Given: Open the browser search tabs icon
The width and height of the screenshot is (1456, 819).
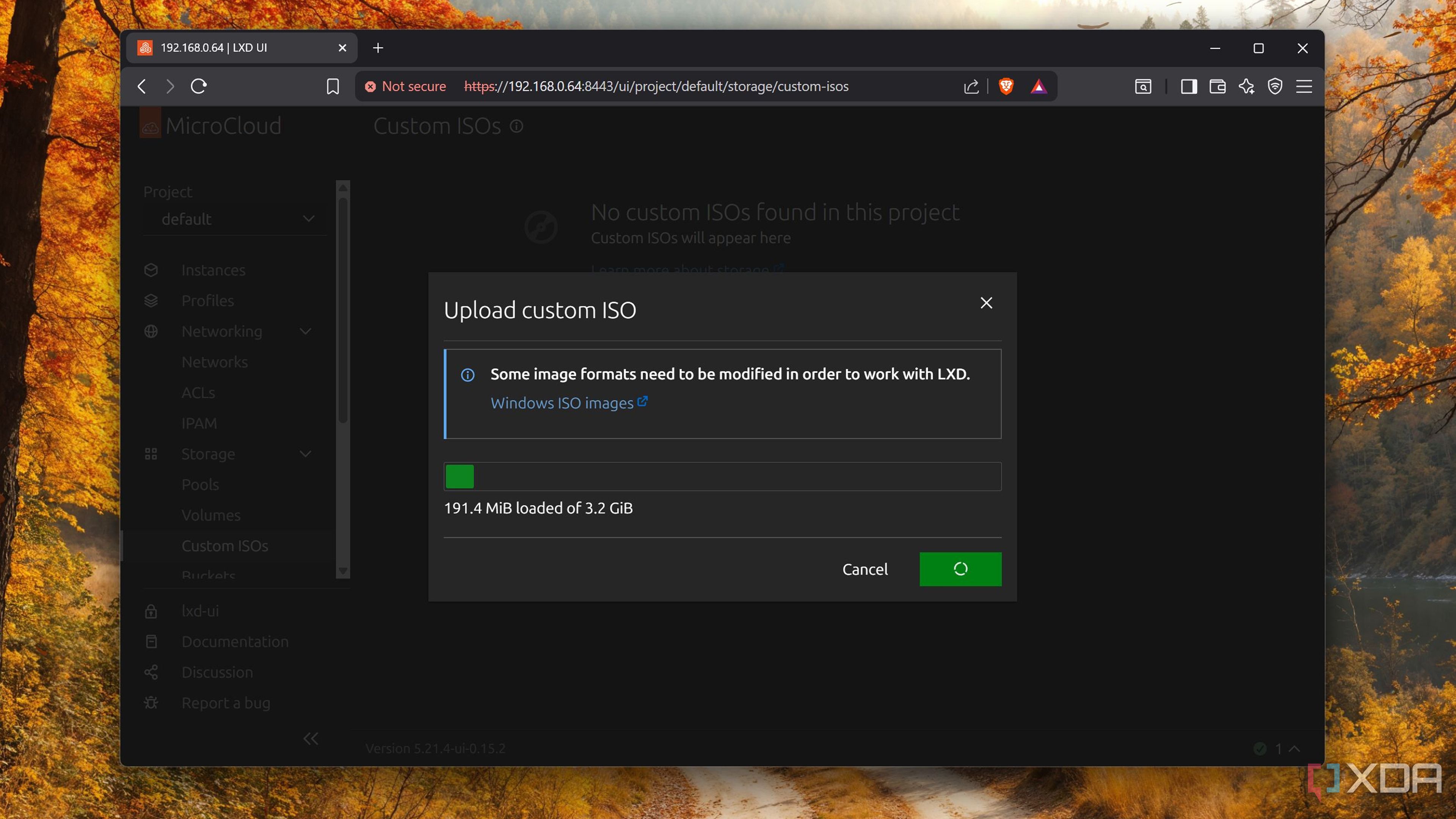Looking at the screenshot, I should [x=1143, y=86].
